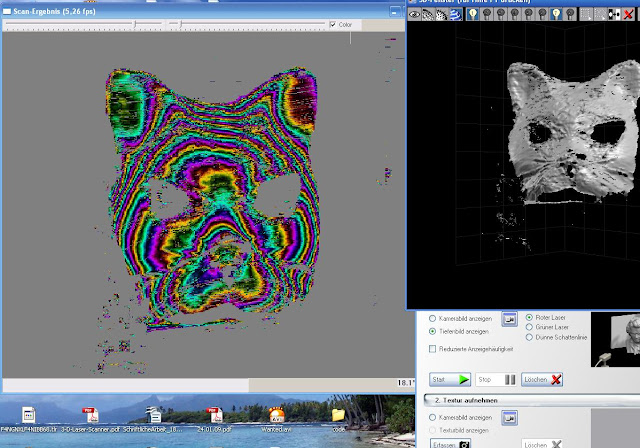Click Löschen button next to Stop
The image size is (640, 448).
(542, 380)
